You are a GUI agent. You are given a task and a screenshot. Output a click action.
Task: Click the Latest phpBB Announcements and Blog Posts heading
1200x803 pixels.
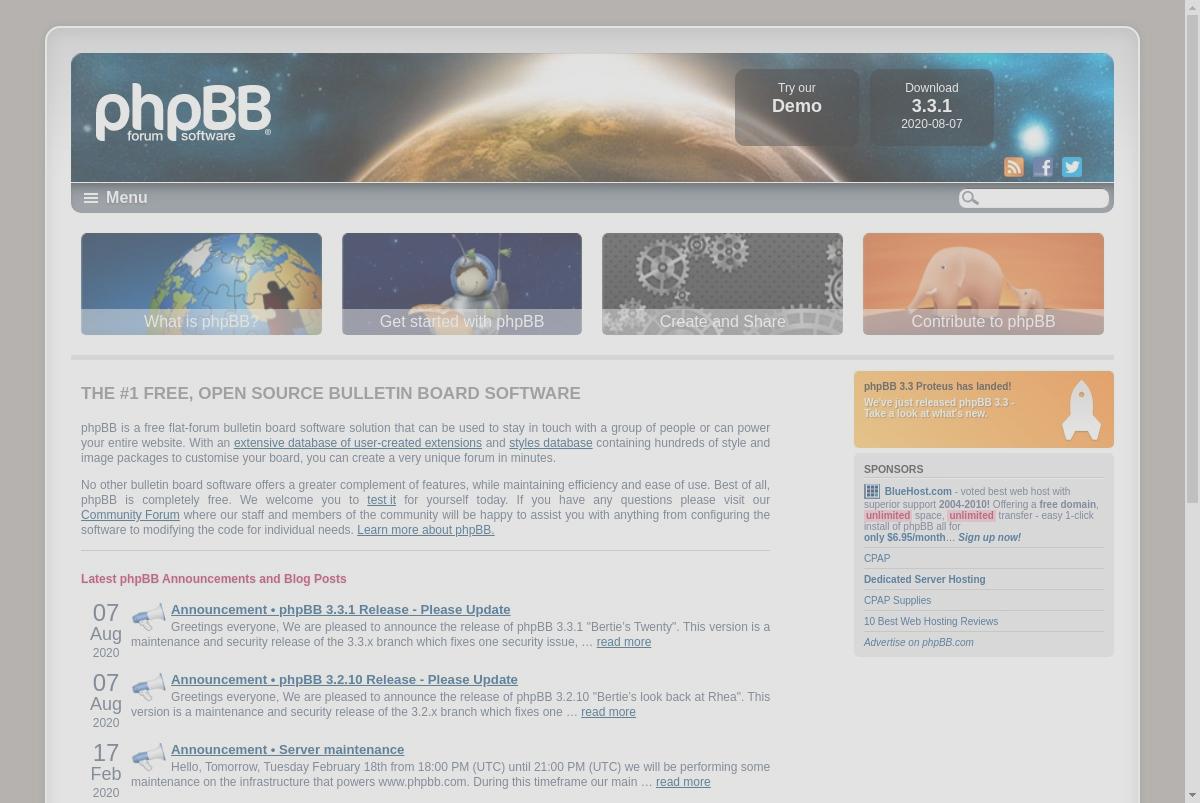(214, 579)
